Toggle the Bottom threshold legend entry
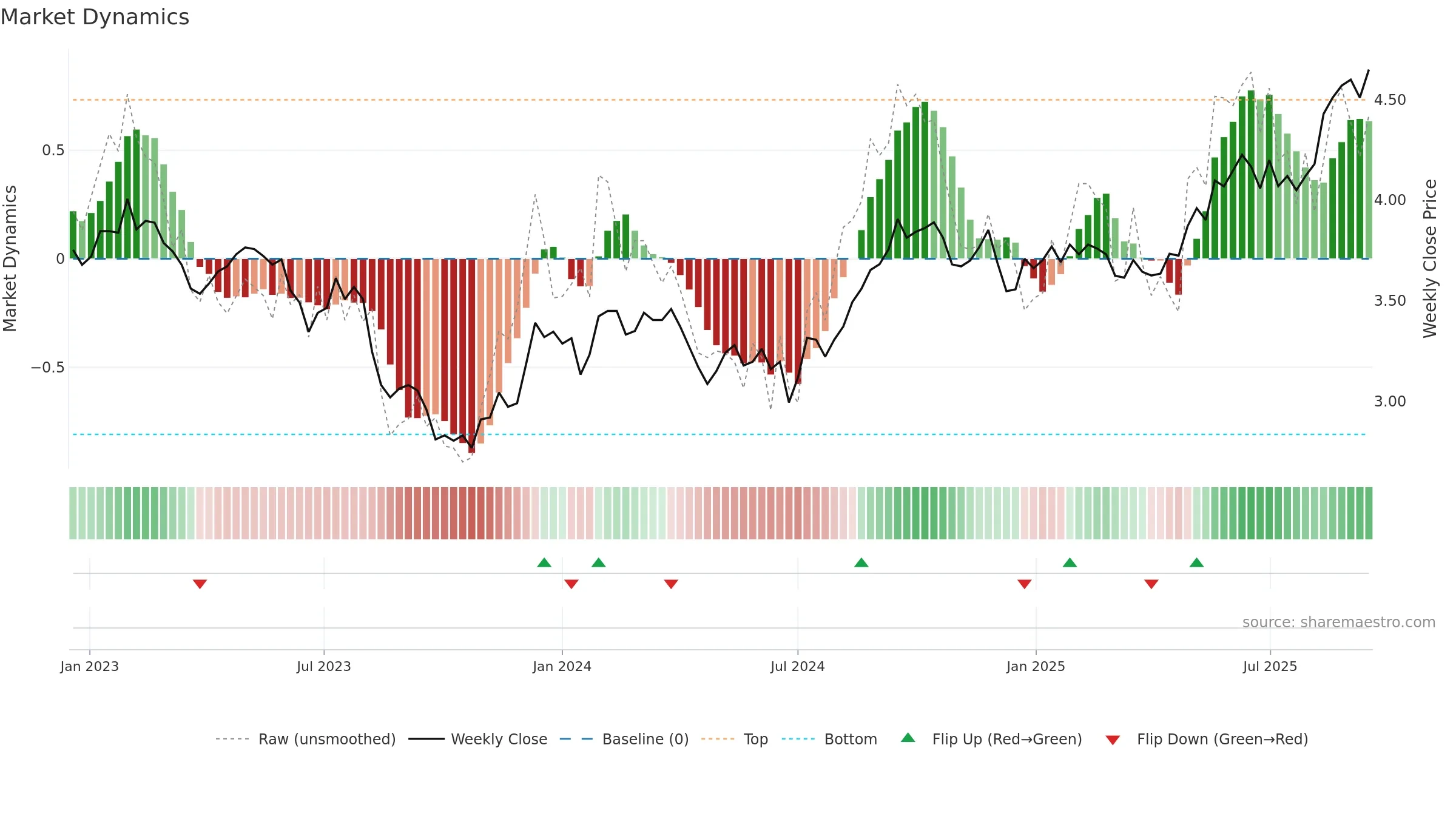Image resolution: width=1456 pixels, height=819 pixels. (829, 739)
